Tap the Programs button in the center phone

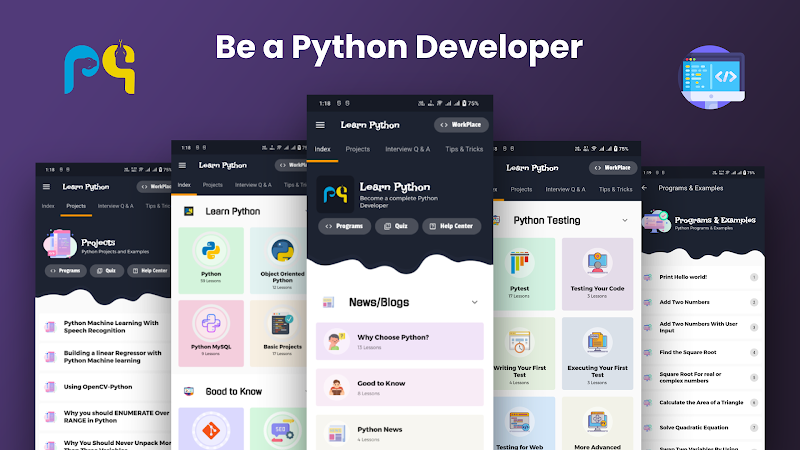344,226
